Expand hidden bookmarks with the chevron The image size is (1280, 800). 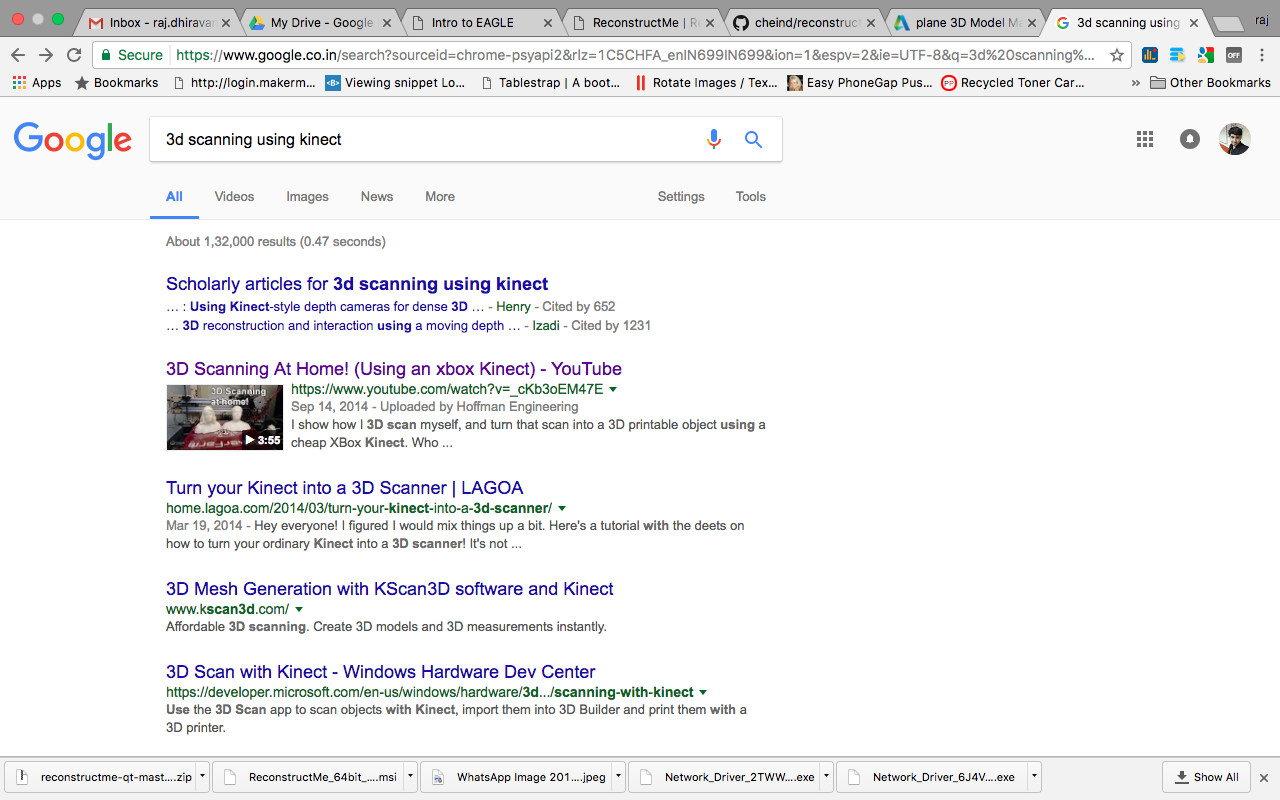click(x=1135, y=83)
